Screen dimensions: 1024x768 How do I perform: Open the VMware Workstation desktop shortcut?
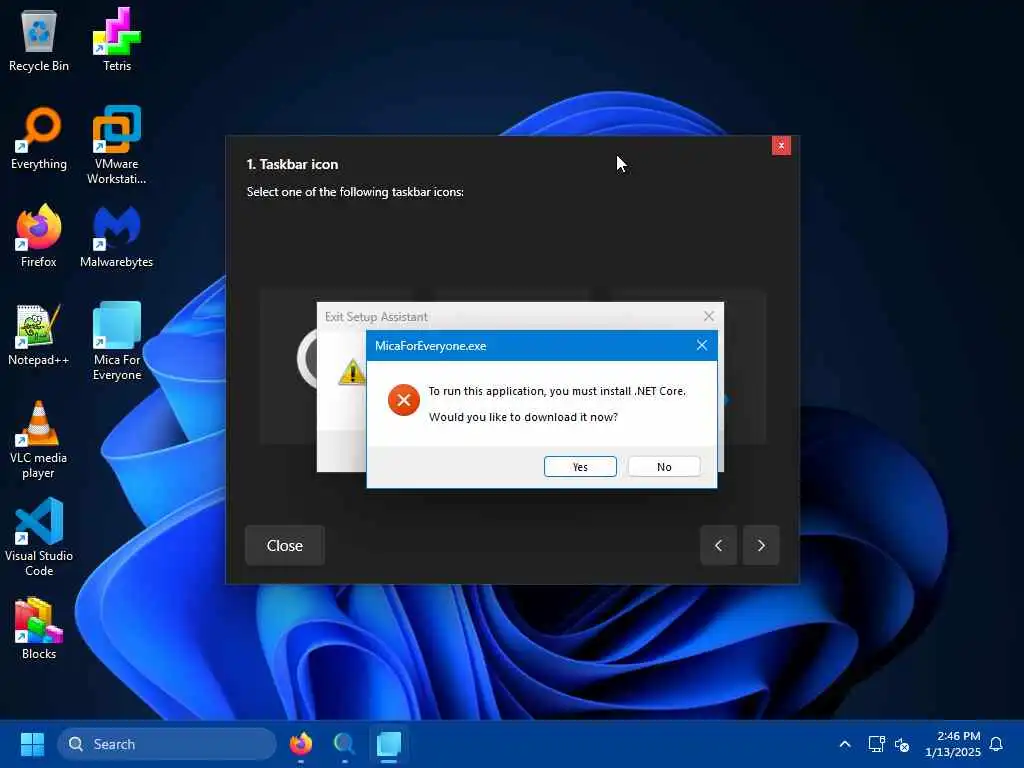116,145
